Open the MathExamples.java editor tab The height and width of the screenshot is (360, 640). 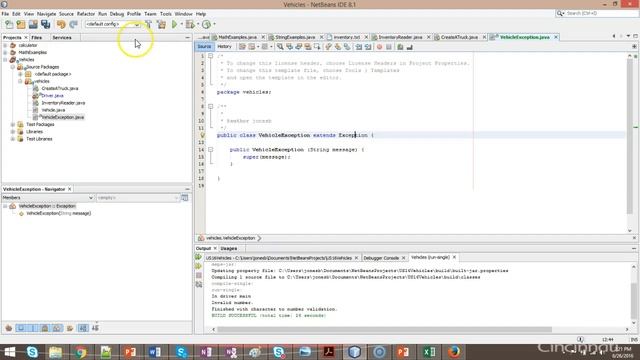[237, 37]
